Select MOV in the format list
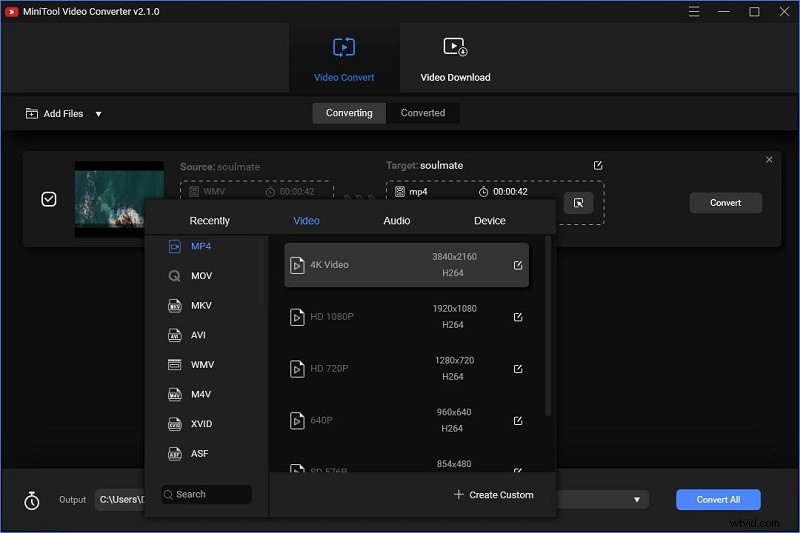Screen dimensions: 800x533 pyautogui.click(x=201, y=275)
